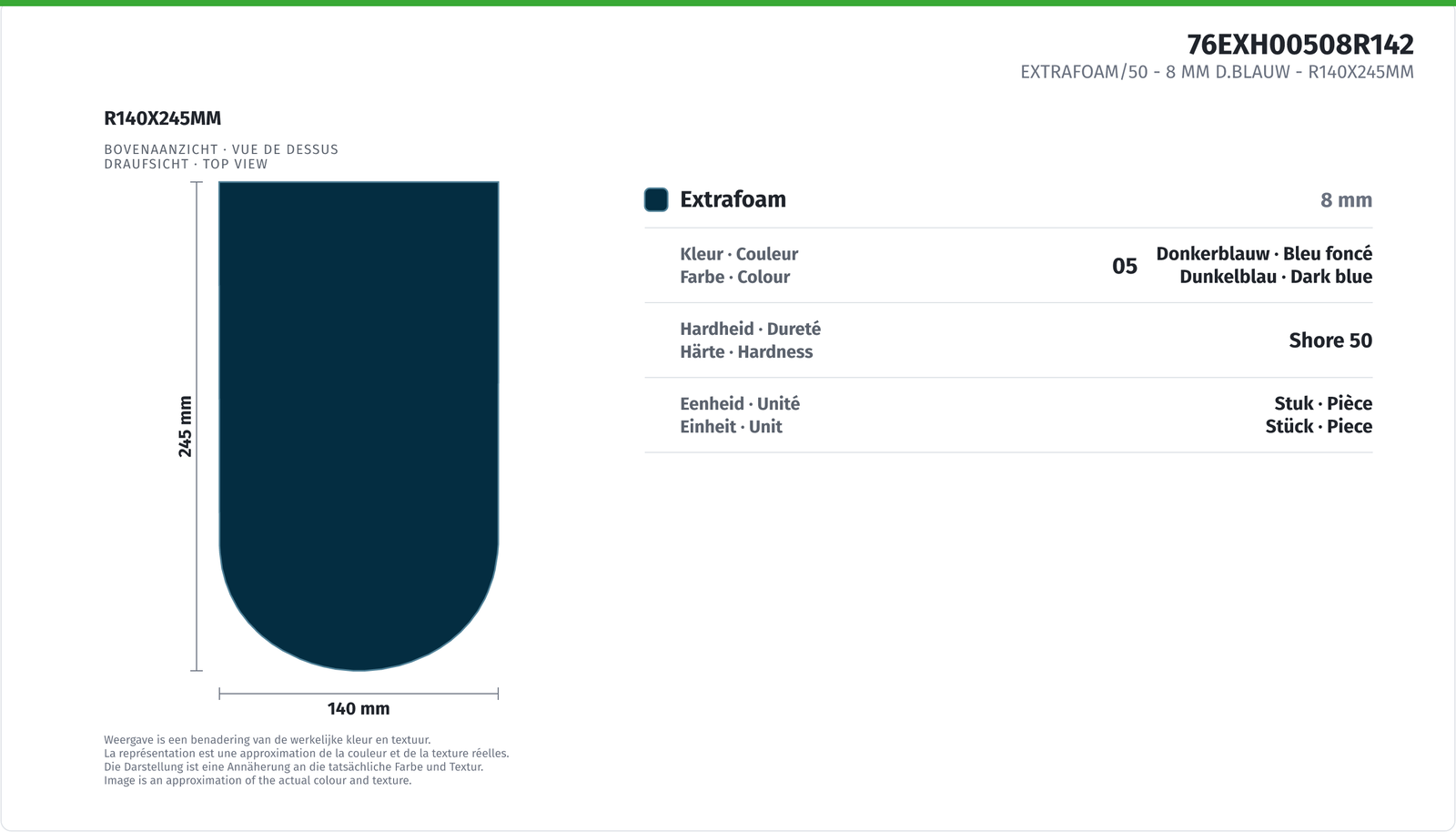
Task: Click the French disclaimer starting La représentation
Action: click(307, 754)
